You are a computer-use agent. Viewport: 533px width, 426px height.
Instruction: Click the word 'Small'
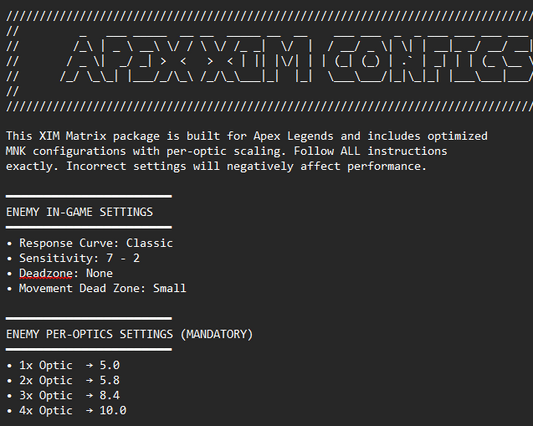click(170, 288)
